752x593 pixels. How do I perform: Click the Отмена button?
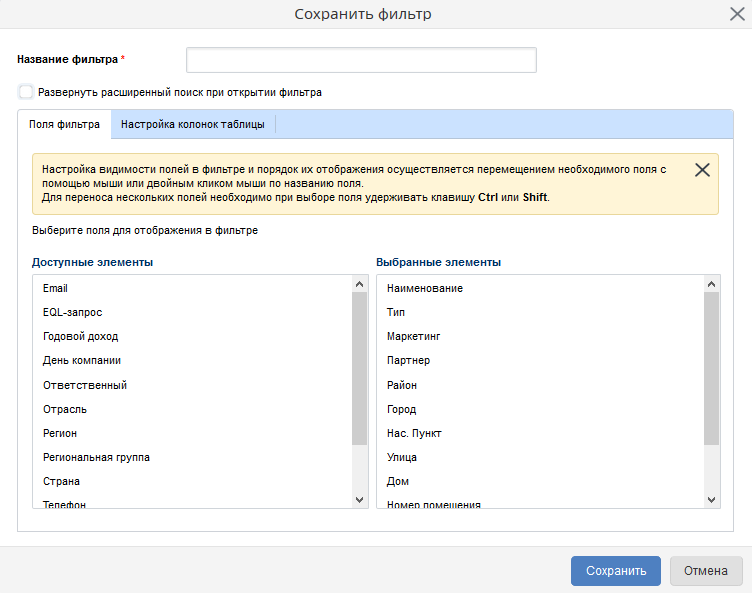pos(706,571)
